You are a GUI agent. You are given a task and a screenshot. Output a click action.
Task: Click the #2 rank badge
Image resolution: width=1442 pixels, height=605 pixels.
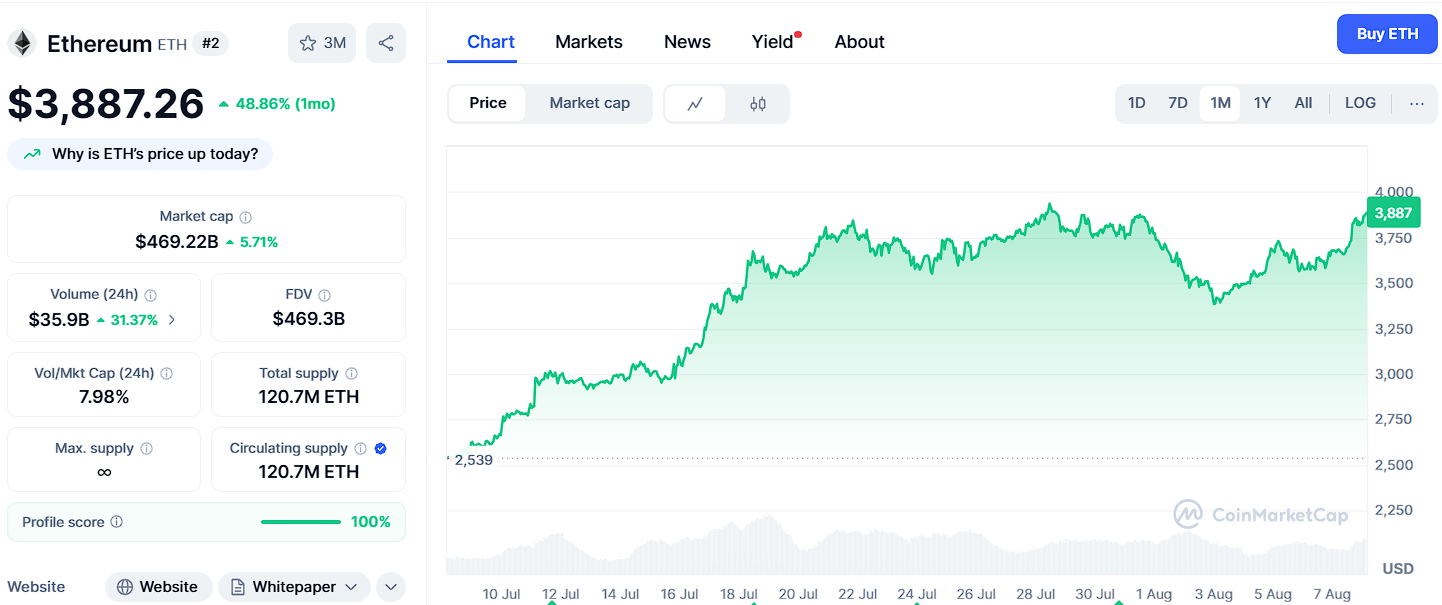[x=210, y=43]
